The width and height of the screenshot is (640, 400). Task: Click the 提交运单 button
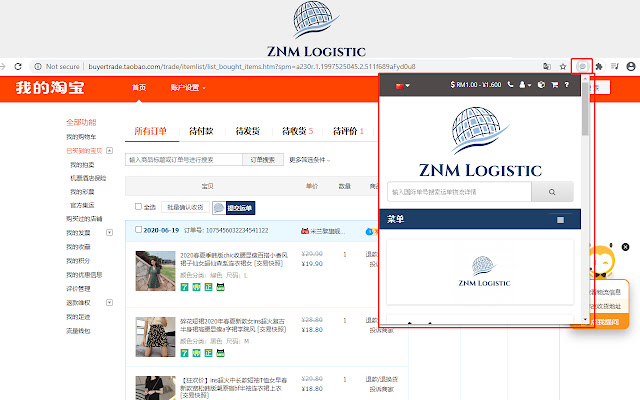240,208
